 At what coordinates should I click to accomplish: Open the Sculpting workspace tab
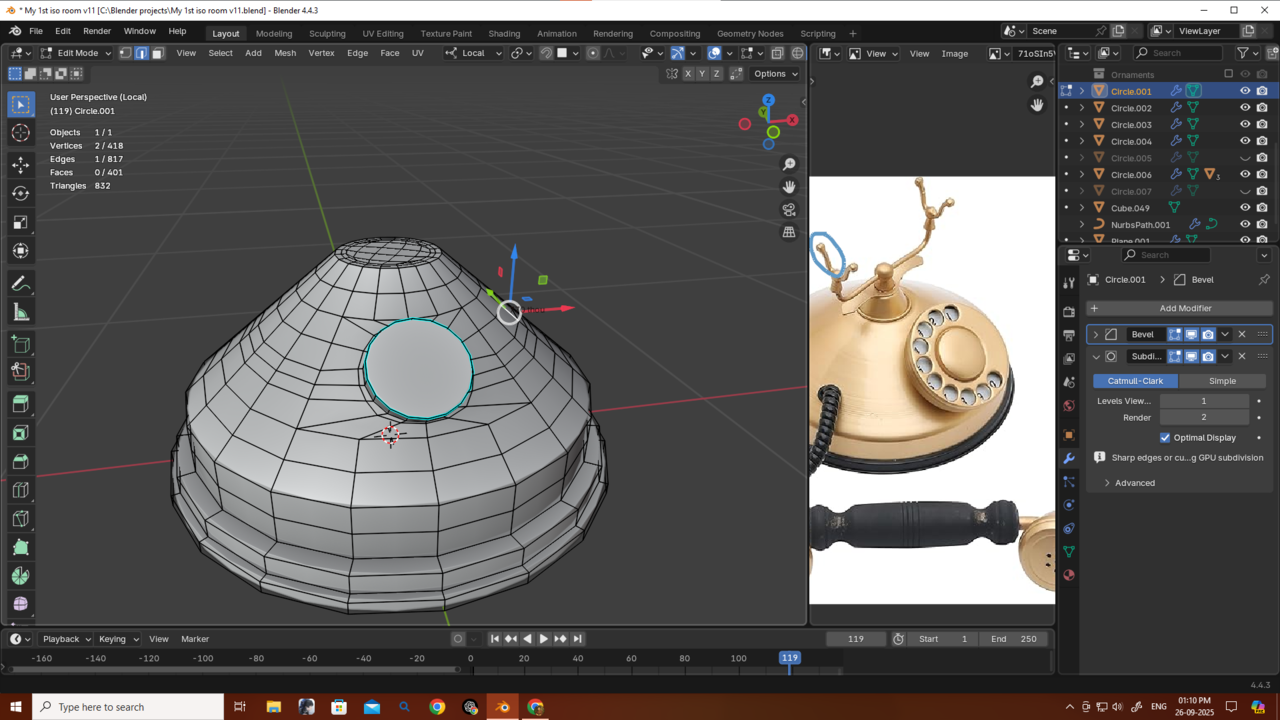[327, 33]
